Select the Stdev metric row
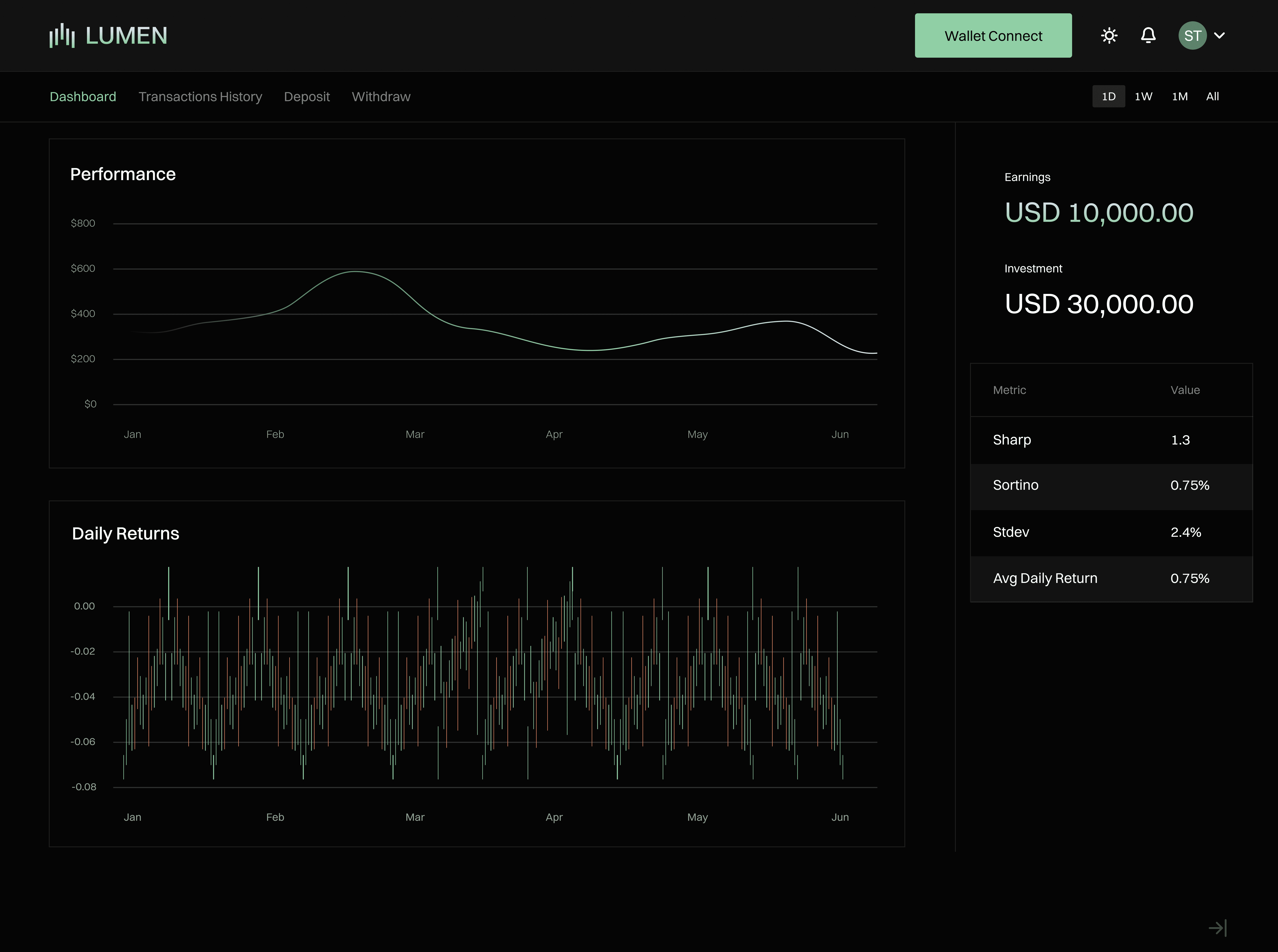Screen dimensions: 1278x952 [1111, 533]
